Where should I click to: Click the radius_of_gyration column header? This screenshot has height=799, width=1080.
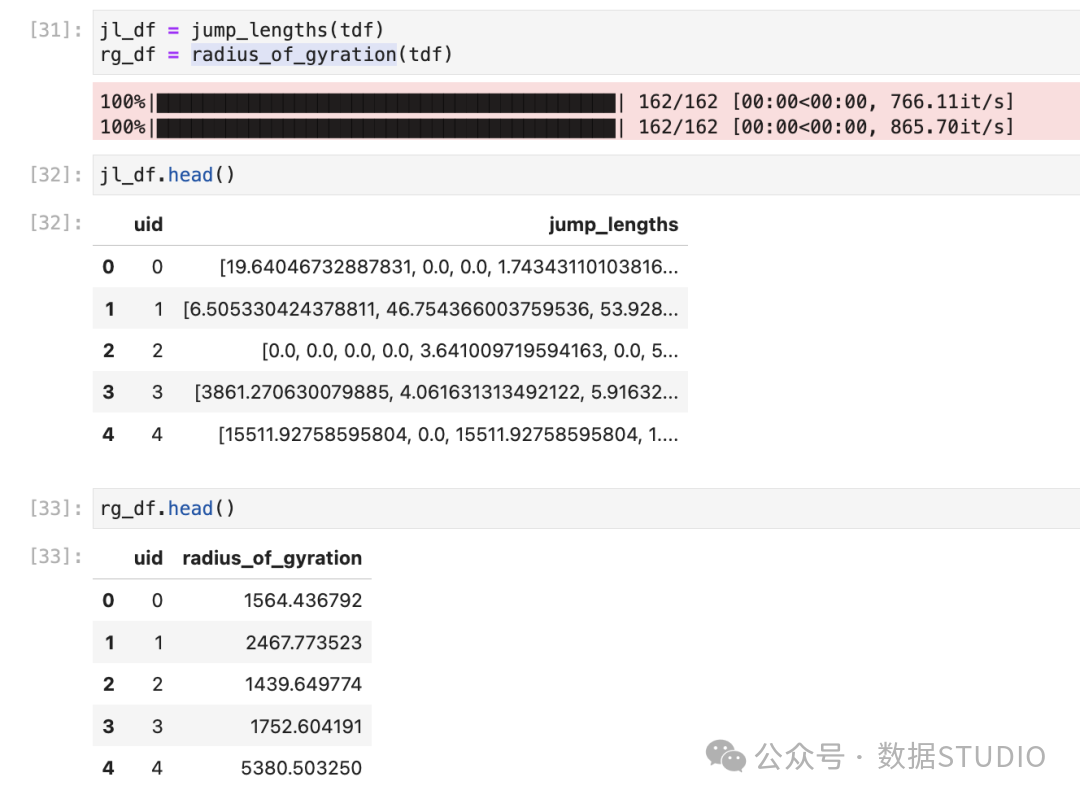tap(272, 558)
